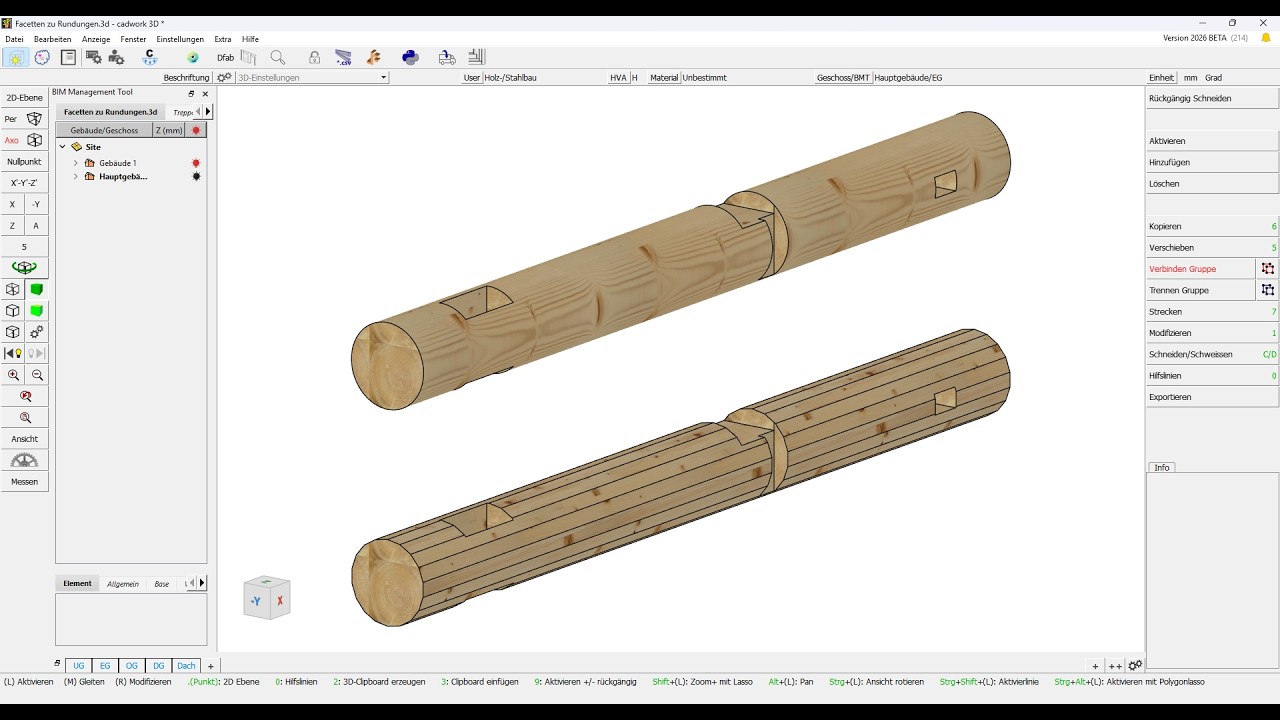Click the Verbinden Gruppe node icon
Image resolution: width=1280 pixels, height=720 pixels.
[x=1268, y=269]
